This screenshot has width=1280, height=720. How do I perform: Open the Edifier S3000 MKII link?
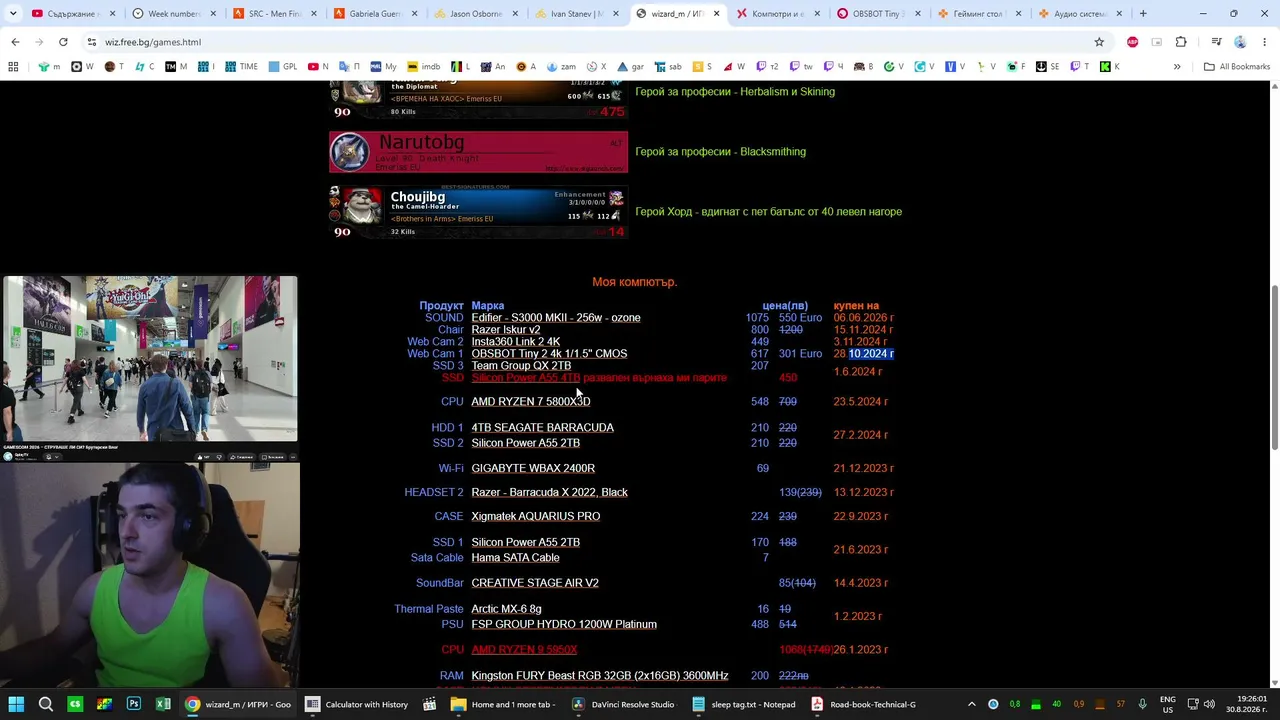pos(556,318)
